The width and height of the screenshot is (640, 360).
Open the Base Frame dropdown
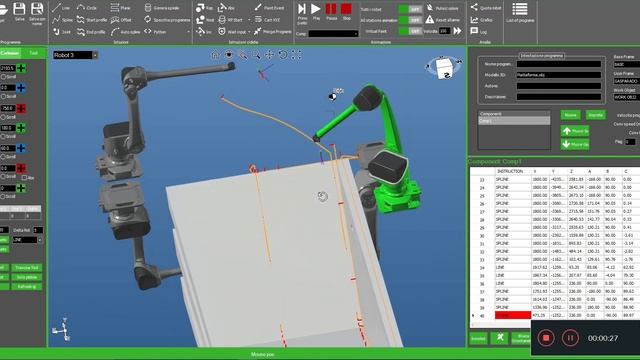point(627,64)
